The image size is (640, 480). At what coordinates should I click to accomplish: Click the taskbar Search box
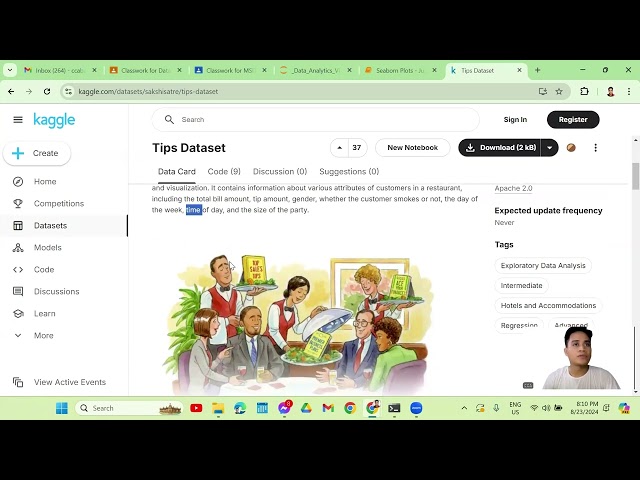(x=130, y=408)
